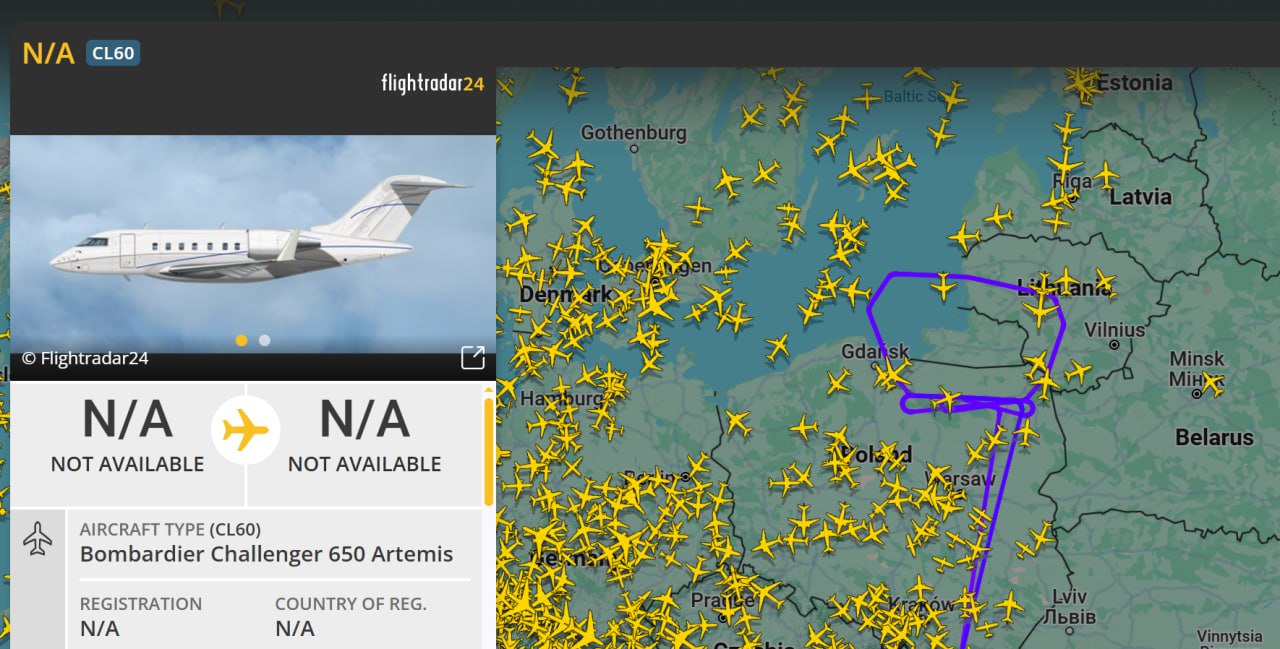Screen dimensions: 1280x649
Task: Click the Vilnius city label on the map
Action: point(1113,329)
